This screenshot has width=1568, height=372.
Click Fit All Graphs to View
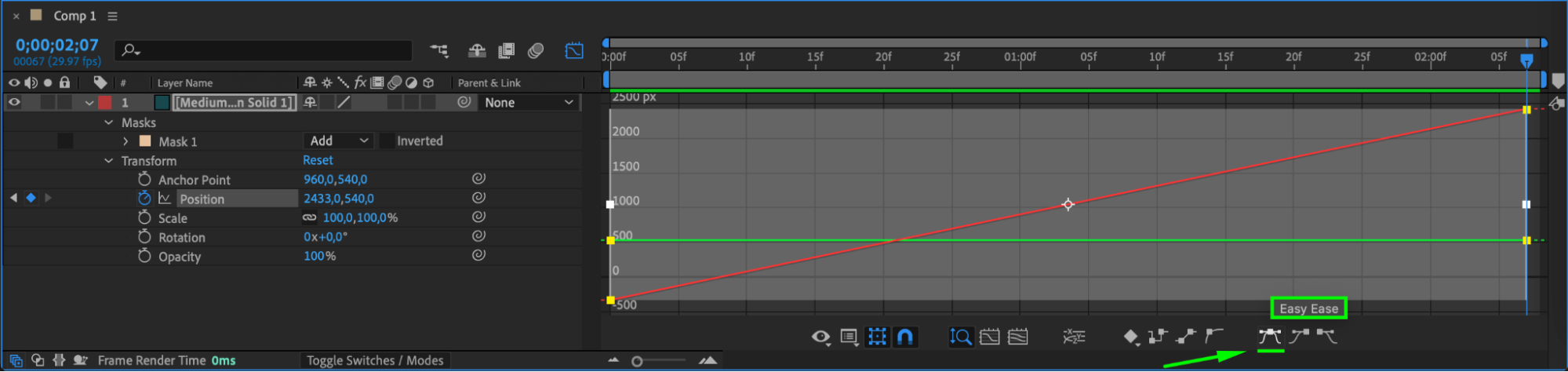tap(1018, 337)
